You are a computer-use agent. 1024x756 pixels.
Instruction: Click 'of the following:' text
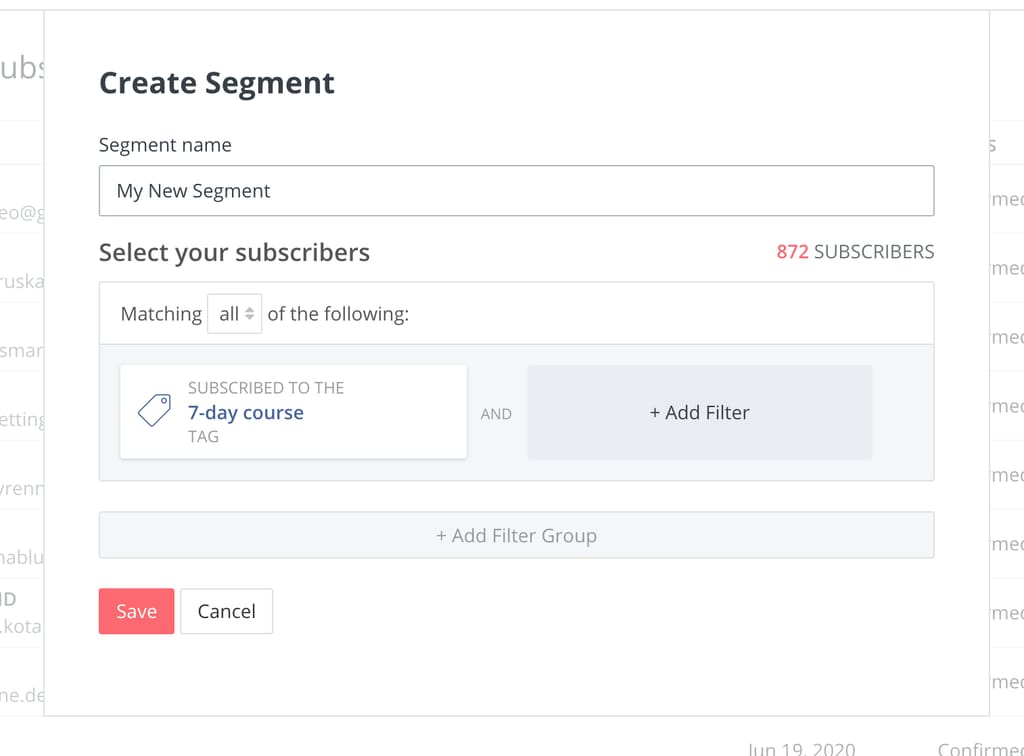[x=338, y=314]
